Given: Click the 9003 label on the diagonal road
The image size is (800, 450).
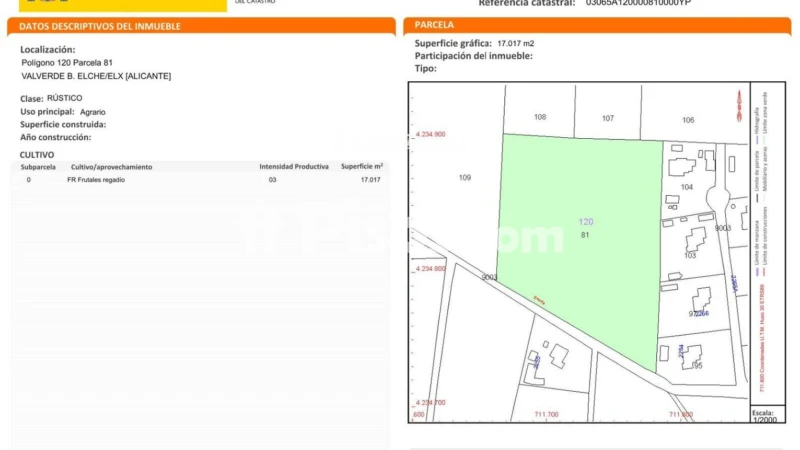Looking at the screenshot, I should pyautogui.click(x=489, y=277).
